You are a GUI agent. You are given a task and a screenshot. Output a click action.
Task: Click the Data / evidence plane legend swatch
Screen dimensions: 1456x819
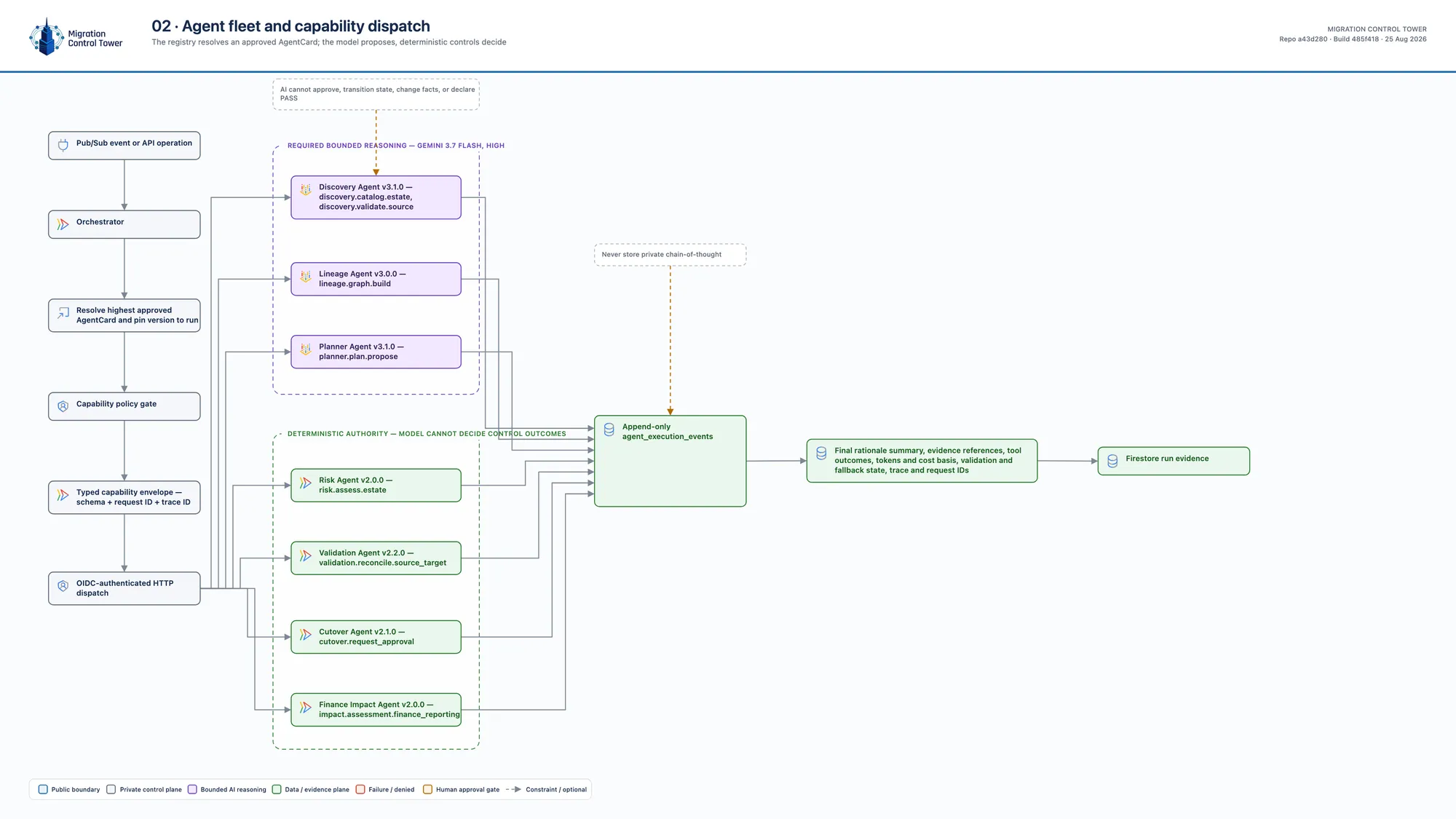coord(277,789)
